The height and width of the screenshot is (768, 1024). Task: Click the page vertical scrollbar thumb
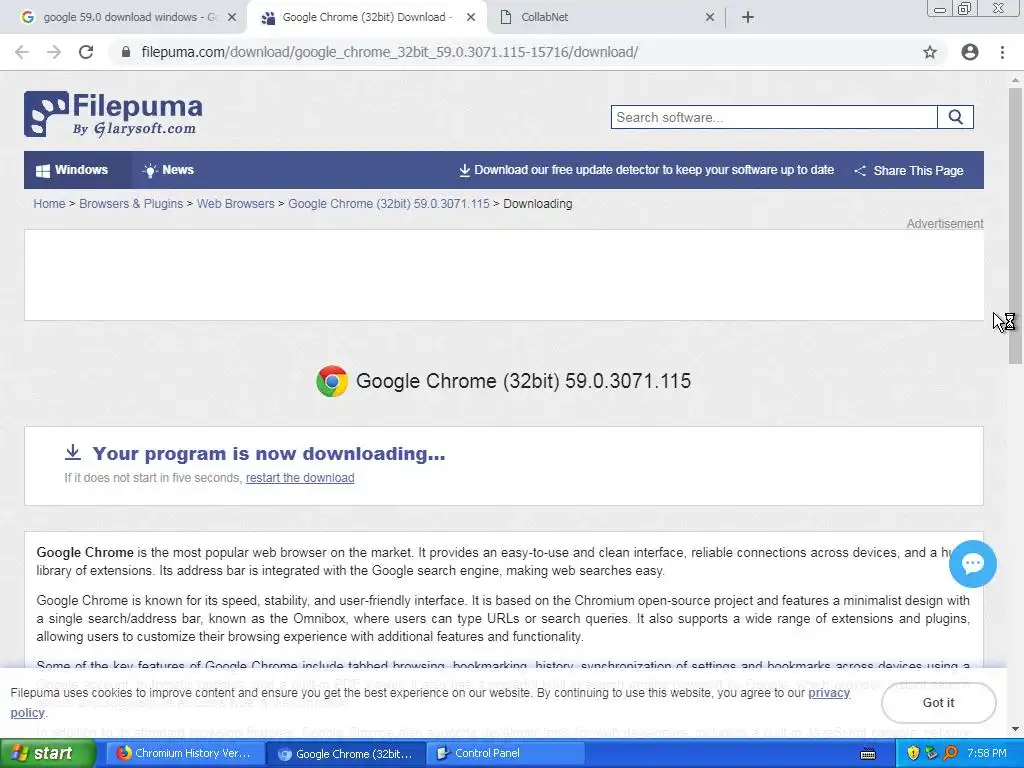(1015, 225)
